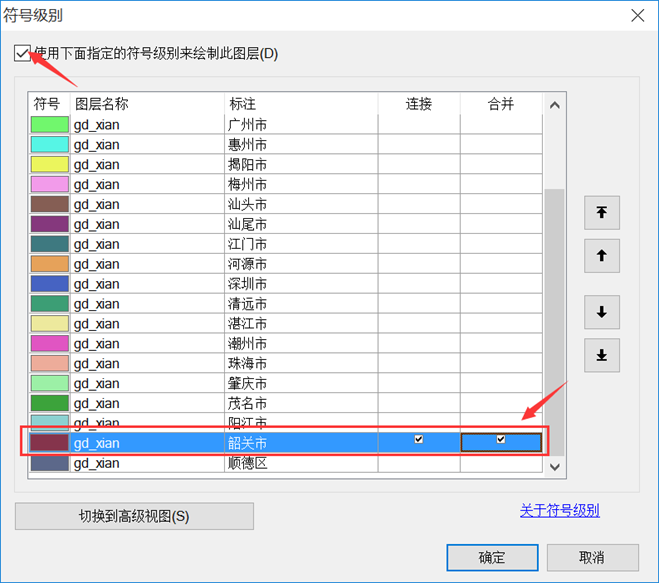Move selected symbol down one level
Viewport: 659px width, 583px height.
601,312
